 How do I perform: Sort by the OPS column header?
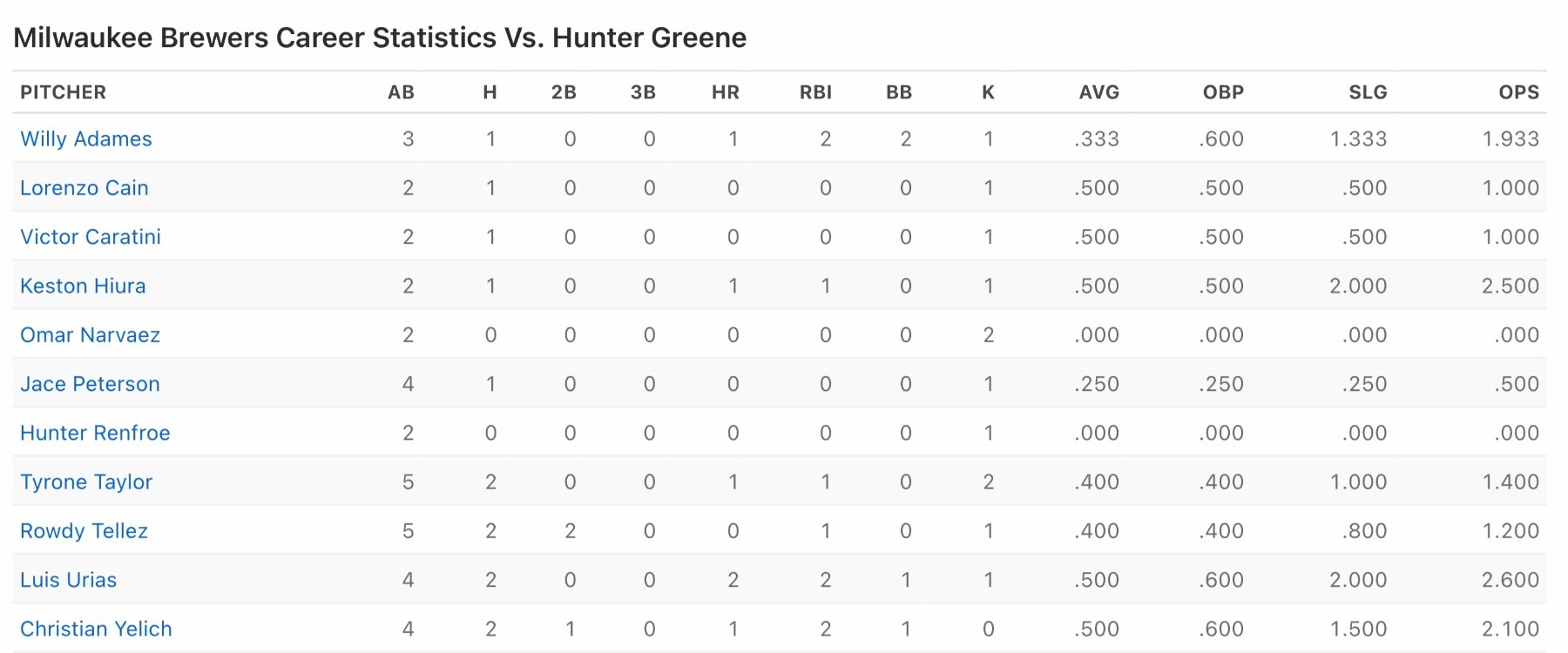click(1518, 92)
